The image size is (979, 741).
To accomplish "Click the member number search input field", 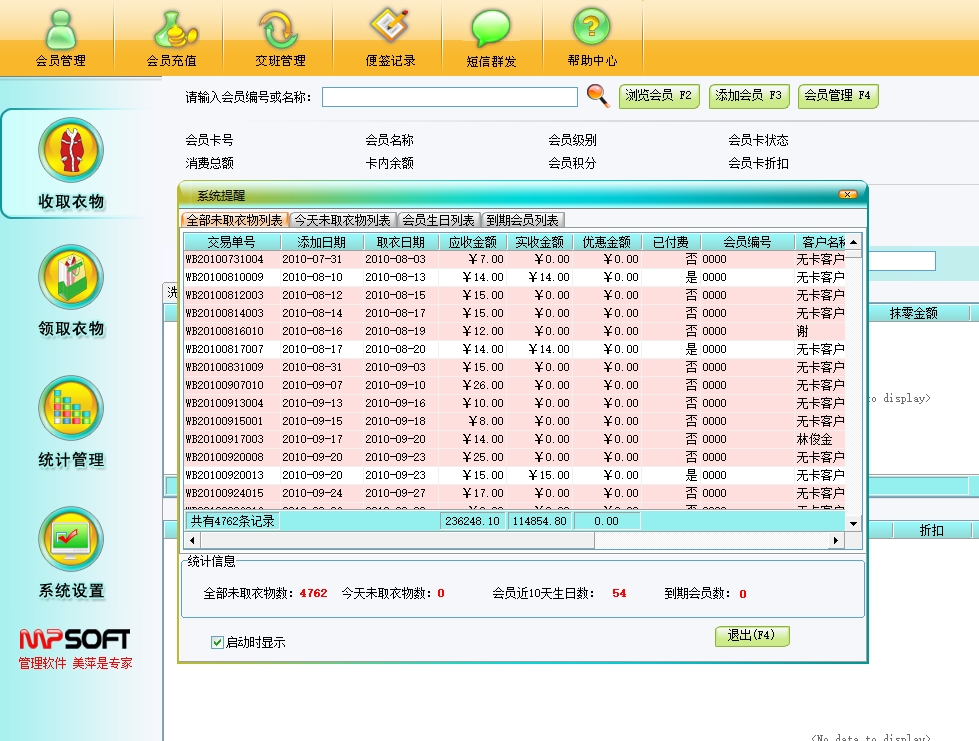I will point(449,97).
